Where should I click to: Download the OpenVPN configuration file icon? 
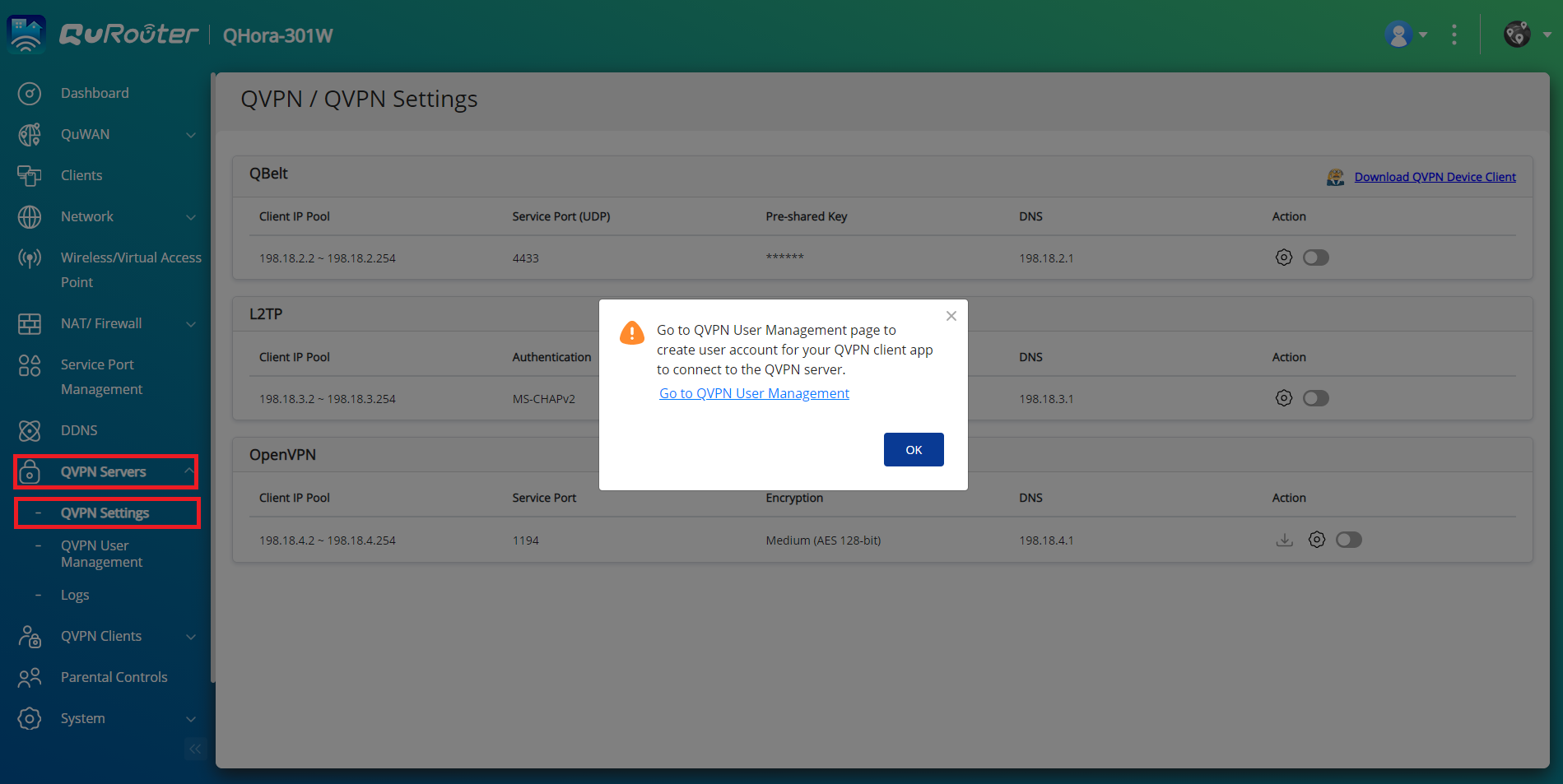pos(1284,540)
